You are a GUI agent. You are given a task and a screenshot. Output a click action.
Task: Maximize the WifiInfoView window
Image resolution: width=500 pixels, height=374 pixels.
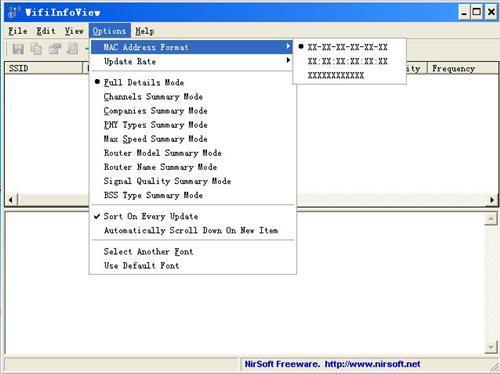click(x=477, y=12)
